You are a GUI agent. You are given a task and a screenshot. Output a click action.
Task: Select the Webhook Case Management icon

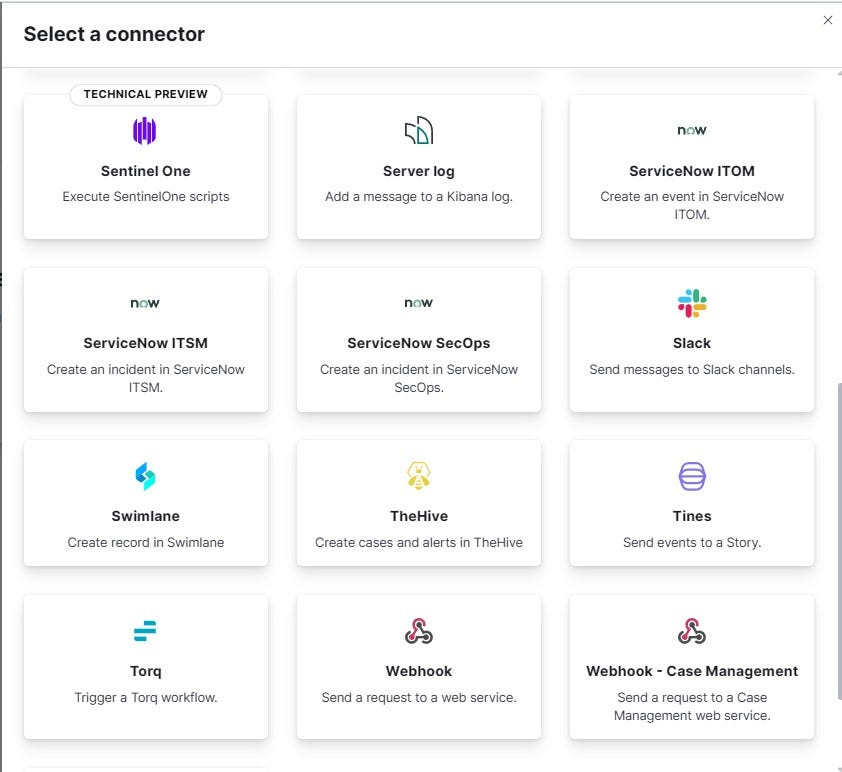tap(692, 631)
